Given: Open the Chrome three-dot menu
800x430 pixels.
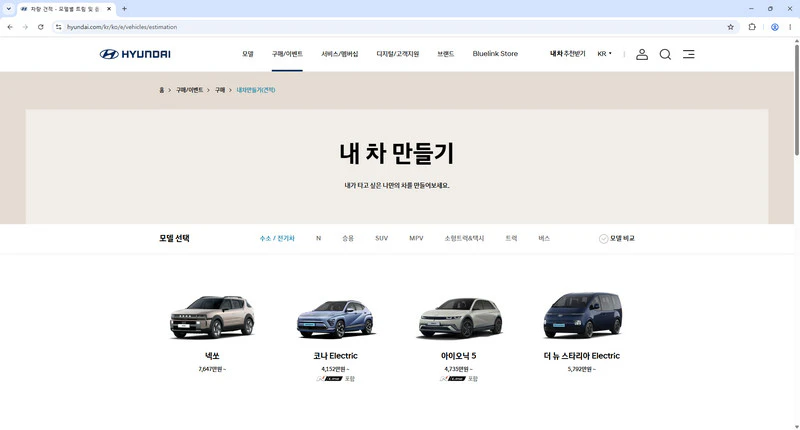Looking at the screenshot, I should (x=790, y=27).
